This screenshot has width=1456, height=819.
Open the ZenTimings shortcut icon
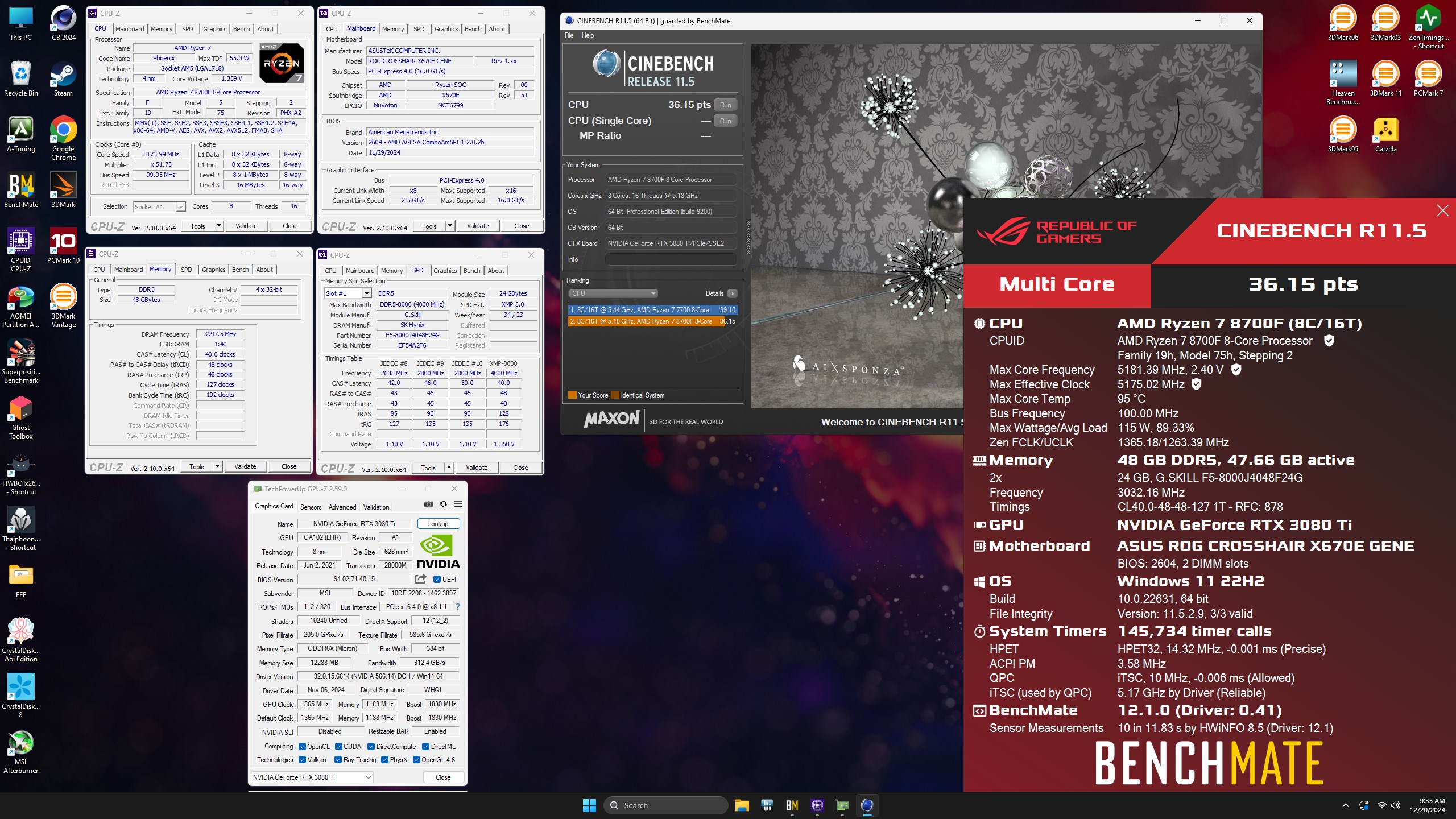1428,27
